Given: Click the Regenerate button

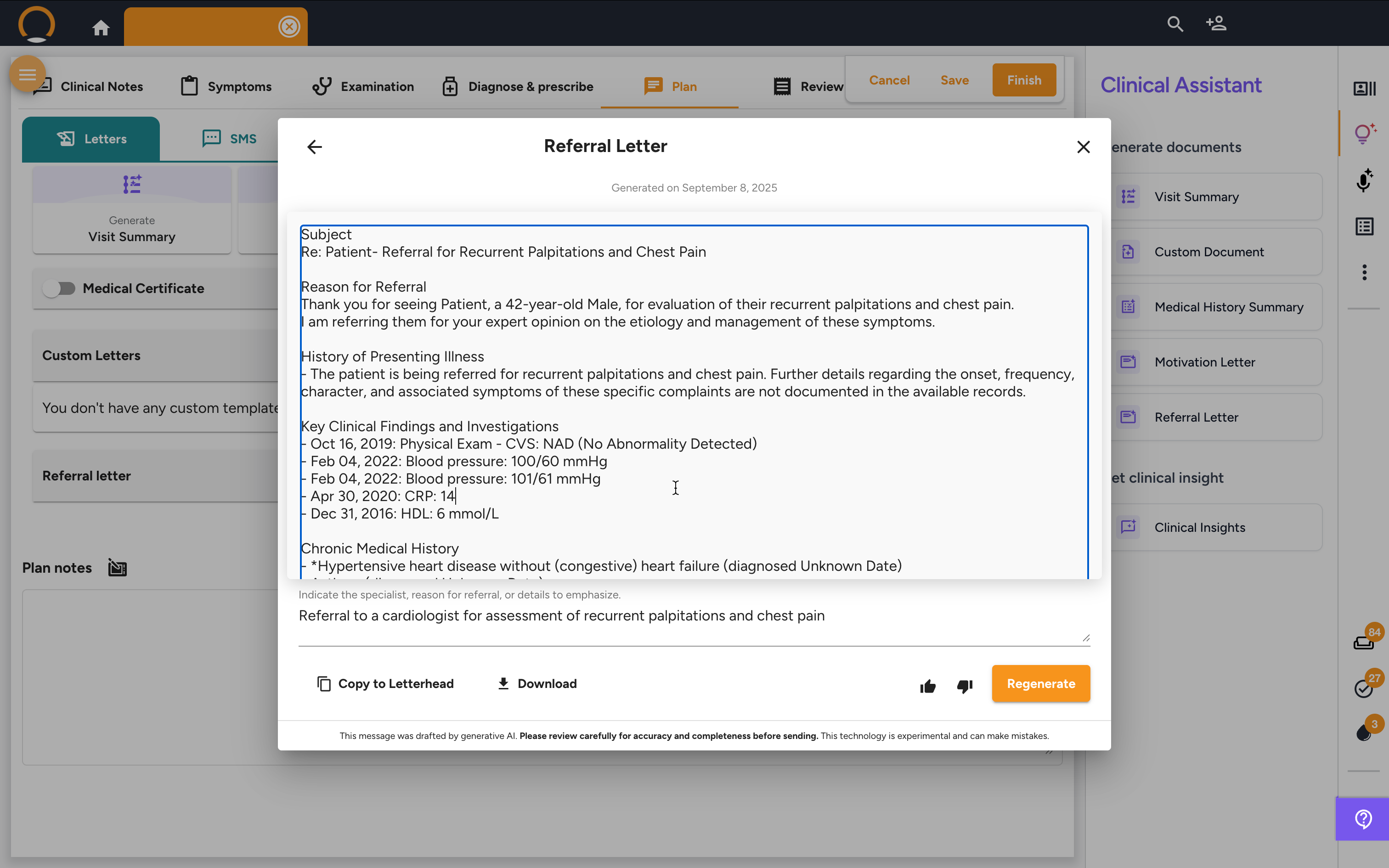Looking at the screenshot, I should (1040, 684).
